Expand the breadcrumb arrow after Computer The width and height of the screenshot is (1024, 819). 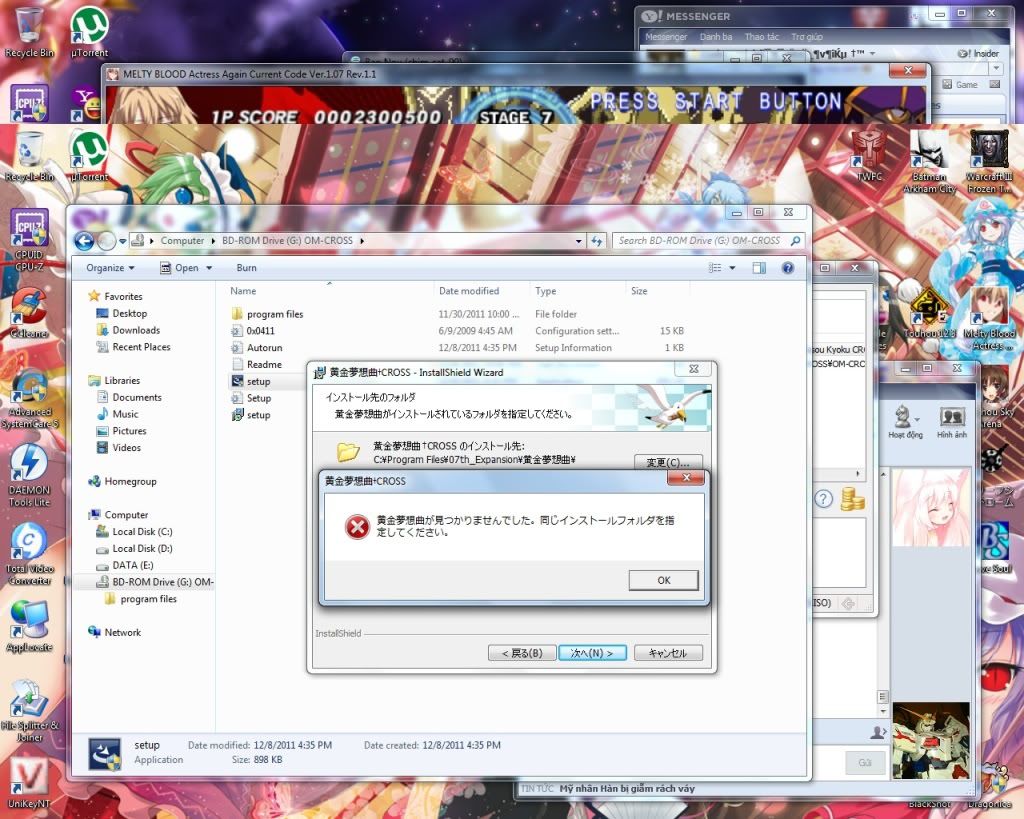coord(214,241)
